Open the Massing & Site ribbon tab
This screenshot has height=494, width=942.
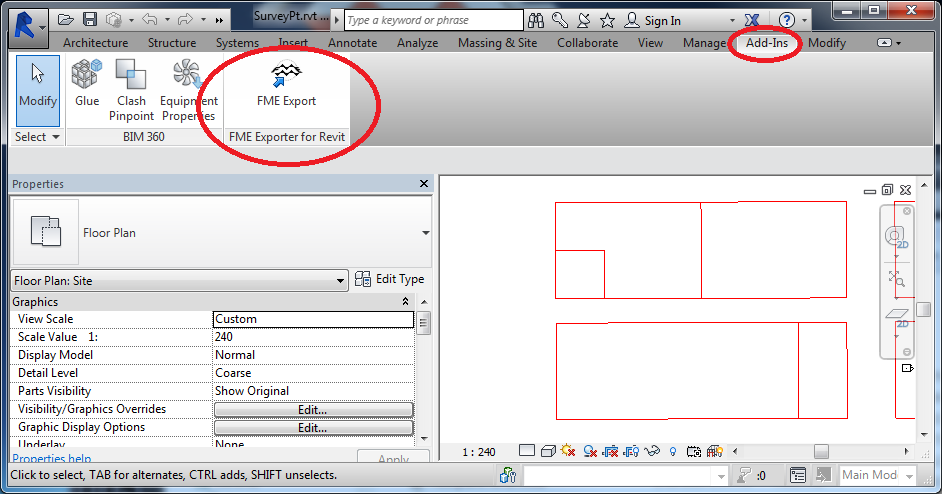497,43
